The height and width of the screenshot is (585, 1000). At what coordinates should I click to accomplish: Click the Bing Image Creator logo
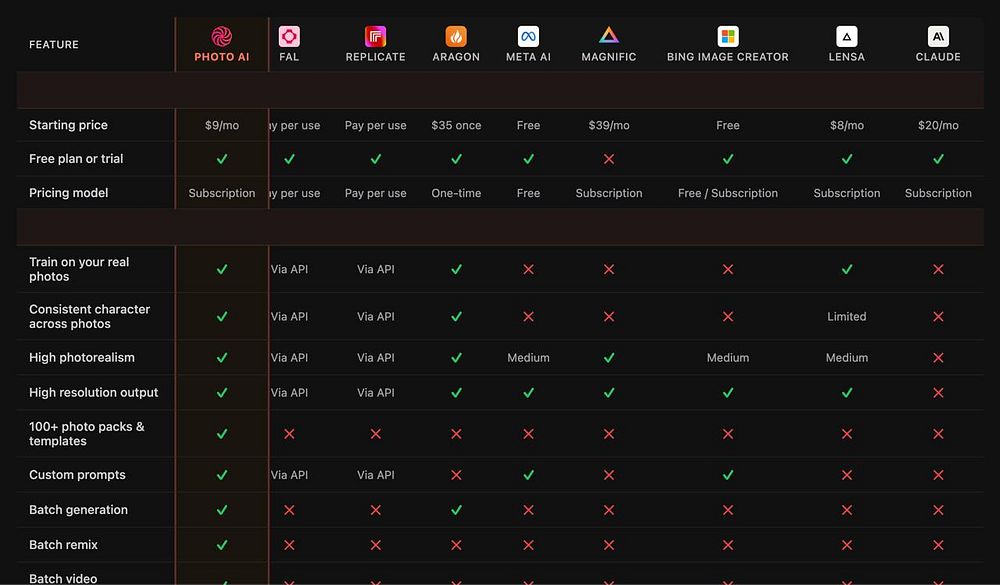728,36
